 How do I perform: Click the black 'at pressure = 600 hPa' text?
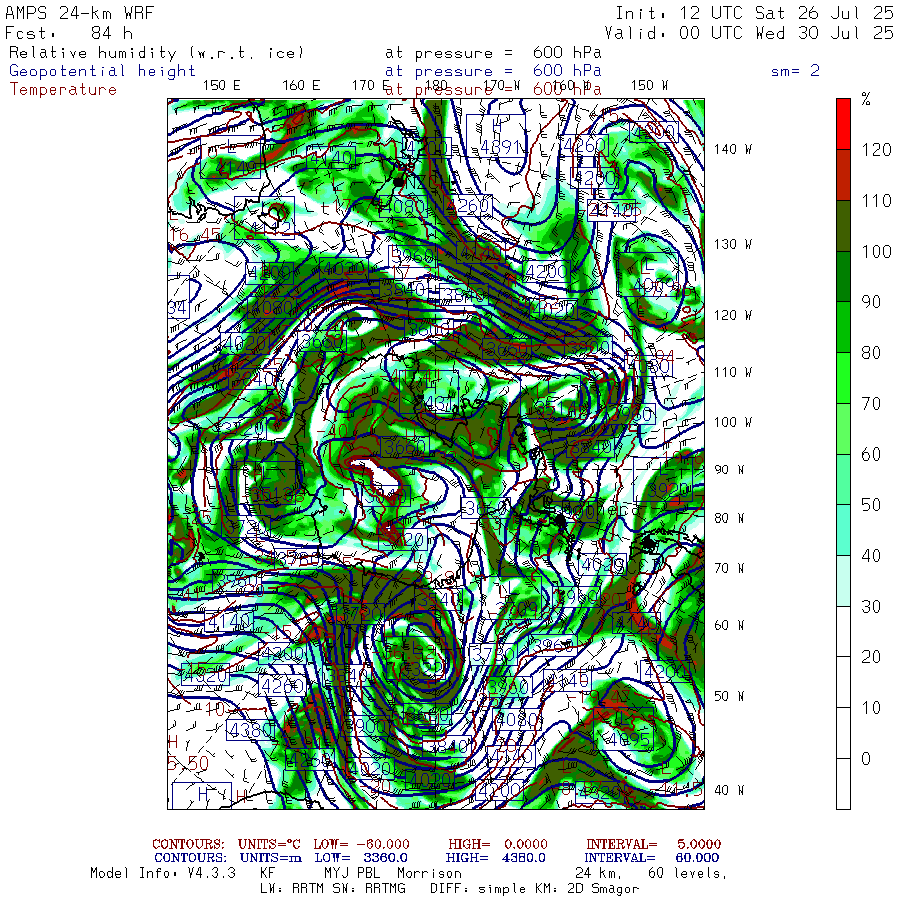coord(493,53)
